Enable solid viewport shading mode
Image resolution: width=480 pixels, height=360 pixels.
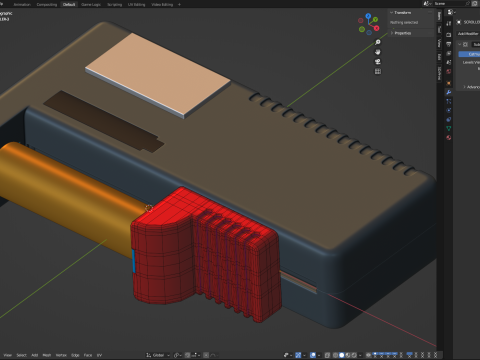342,355
